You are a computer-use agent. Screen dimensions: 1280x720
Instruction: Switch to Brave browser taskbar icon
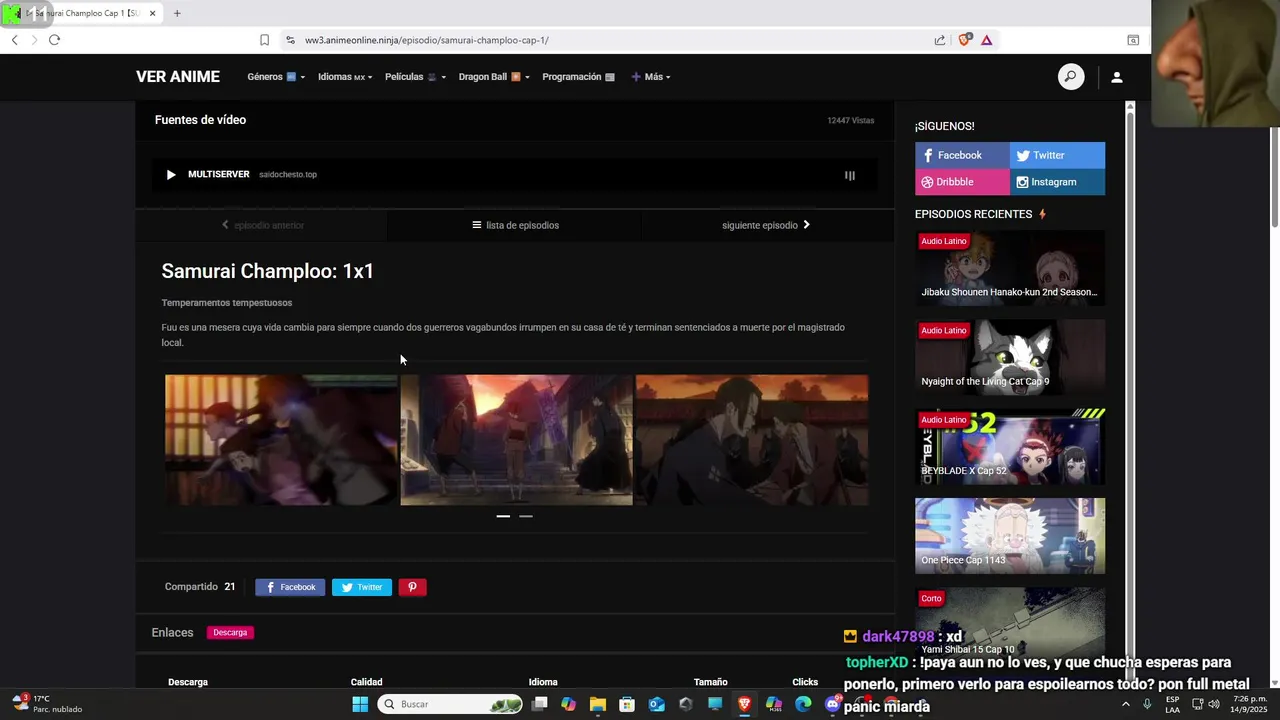coord(744,704)
